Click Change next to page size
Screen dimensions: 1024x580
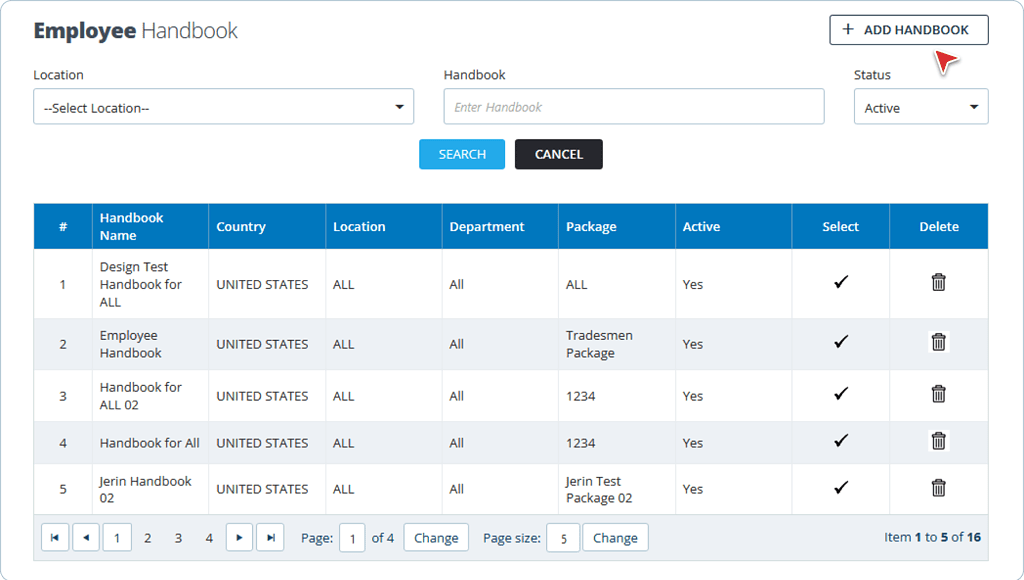pos(614,537)
